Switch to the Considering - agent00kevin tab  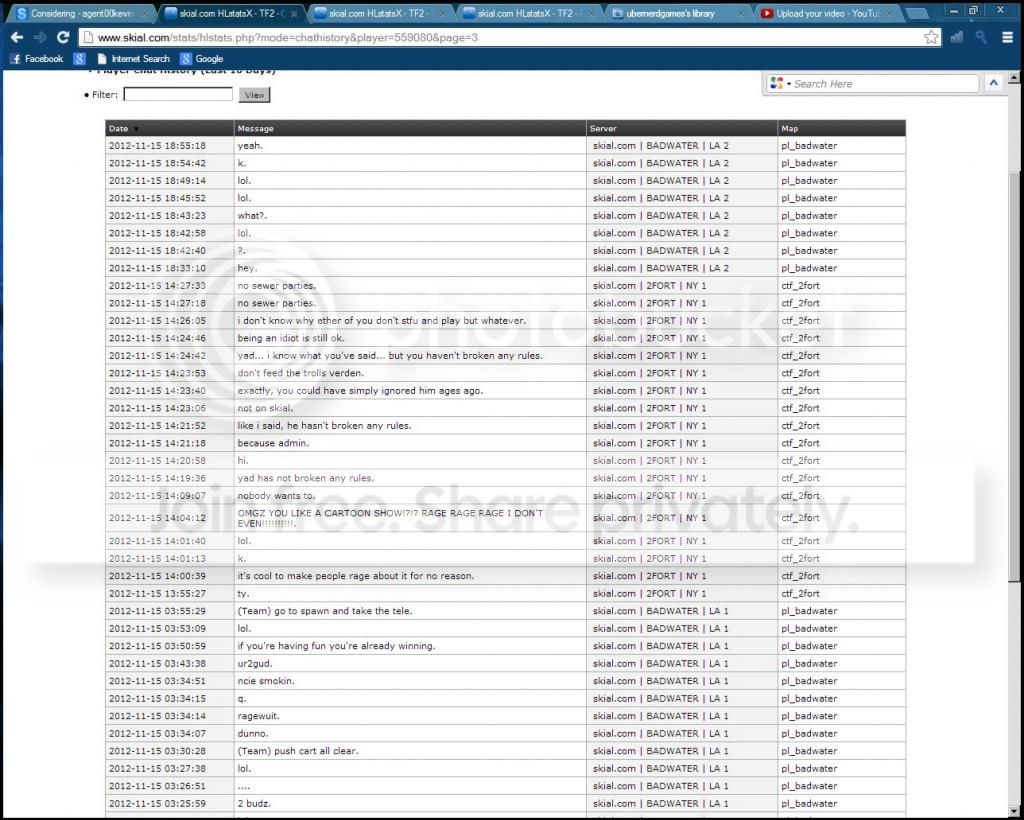click(81, 13)
